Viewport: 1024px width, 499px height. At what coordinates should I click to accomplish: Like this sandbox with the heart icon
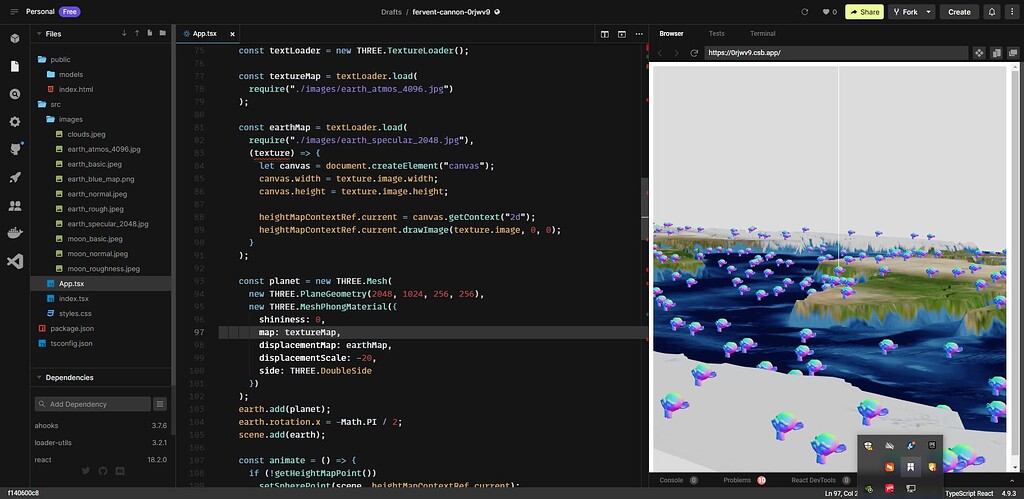[826, 12]
